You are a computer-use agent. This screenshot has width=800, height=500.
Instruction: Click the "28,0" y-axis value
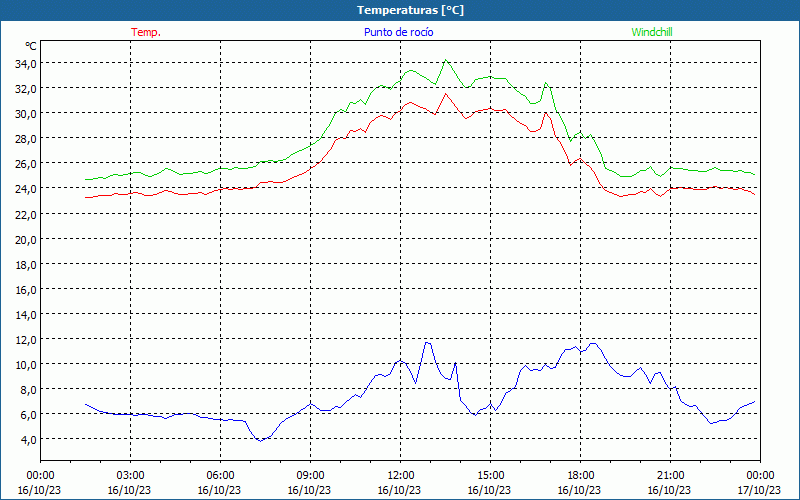[26, 139]
